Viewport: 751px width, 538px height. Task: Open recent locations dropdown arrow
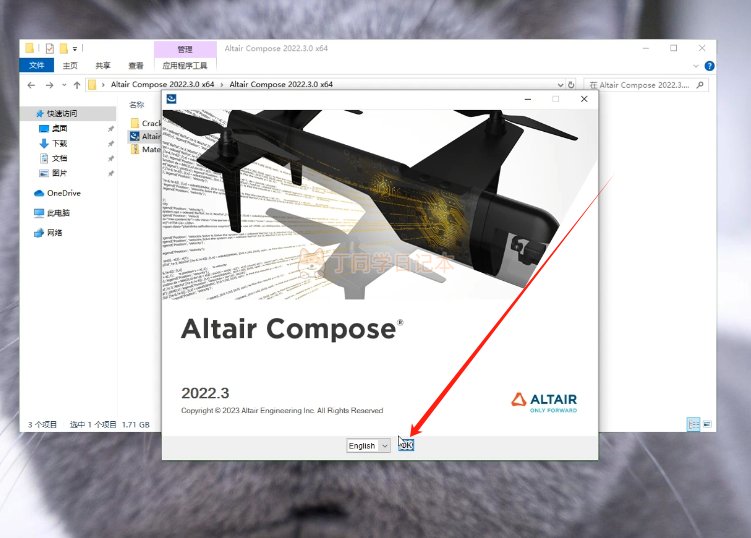(x=64, y=85)
